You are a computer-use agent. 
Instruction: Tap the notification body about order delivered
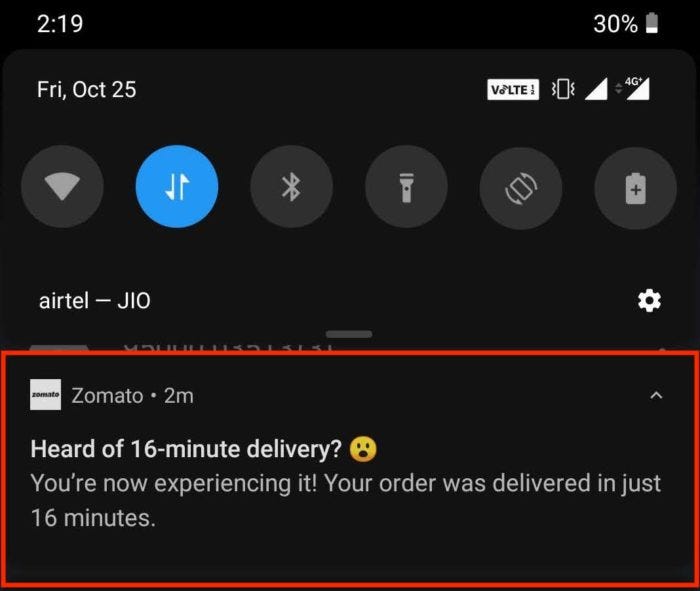point(346,500)
